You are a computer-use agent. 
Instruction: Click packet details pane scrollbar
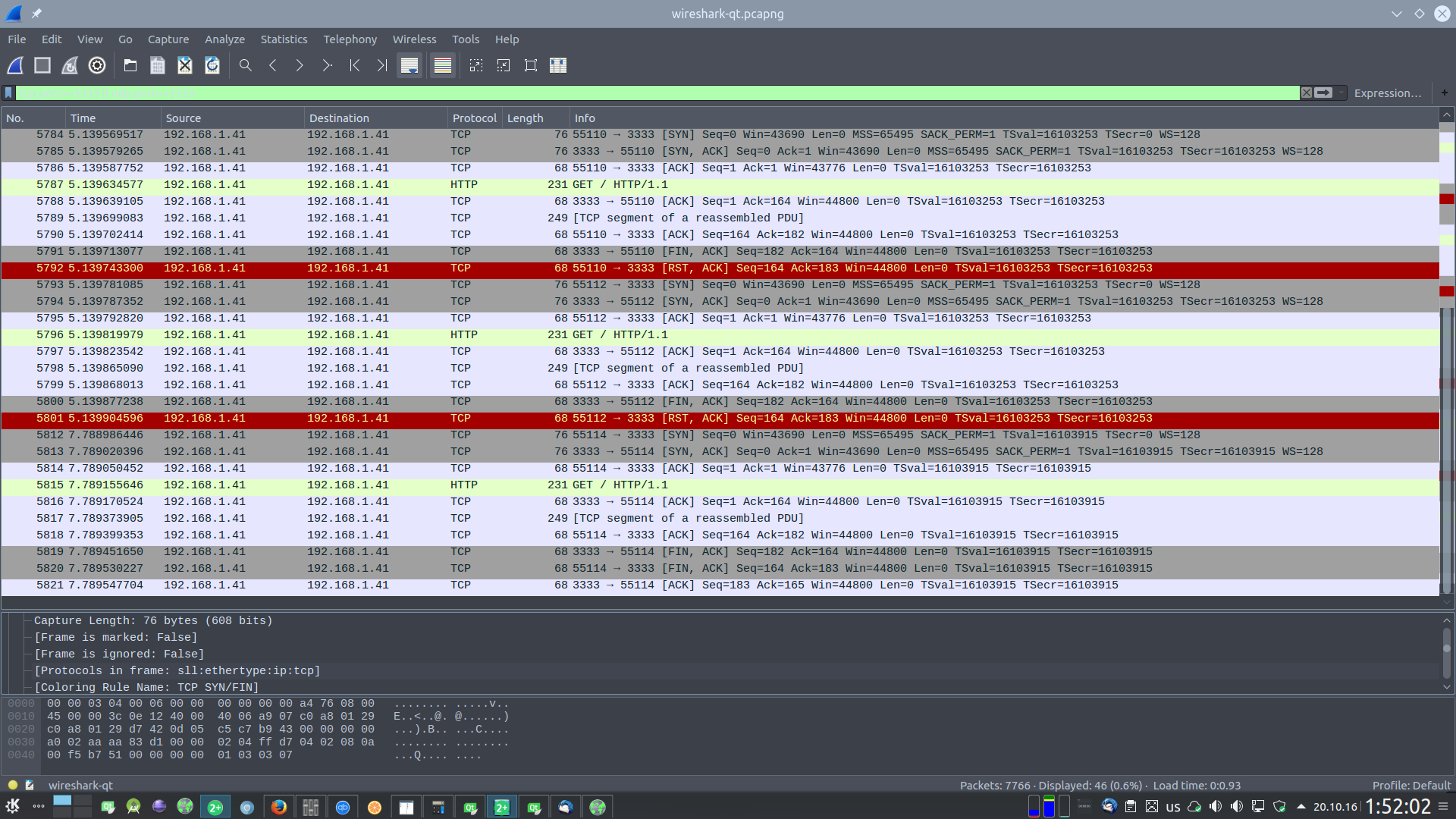tap(1447, 652)
